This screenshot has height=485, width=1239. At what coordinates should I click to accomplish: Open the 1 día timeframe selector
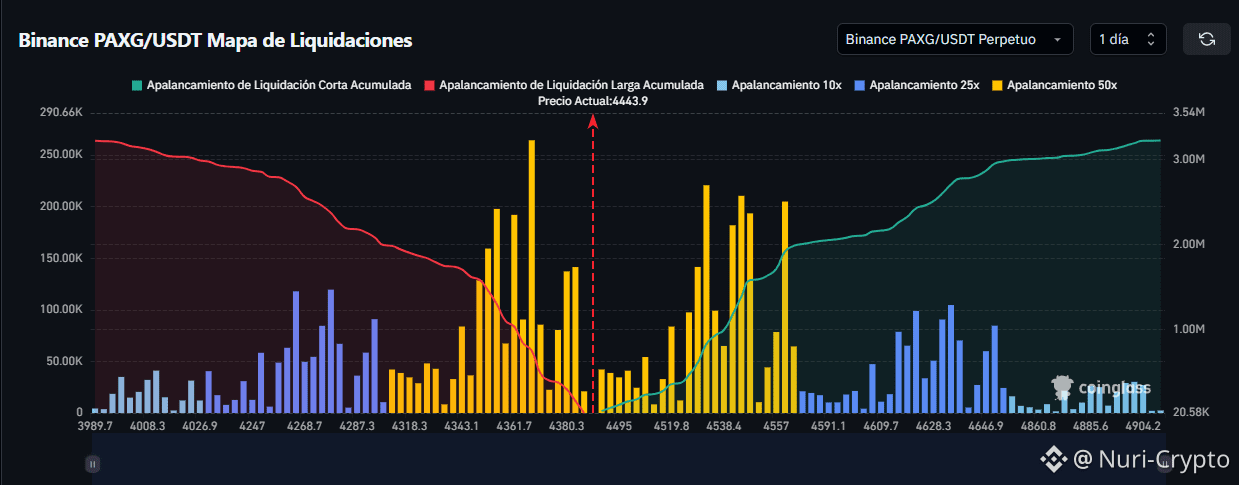click(1128, 39)
